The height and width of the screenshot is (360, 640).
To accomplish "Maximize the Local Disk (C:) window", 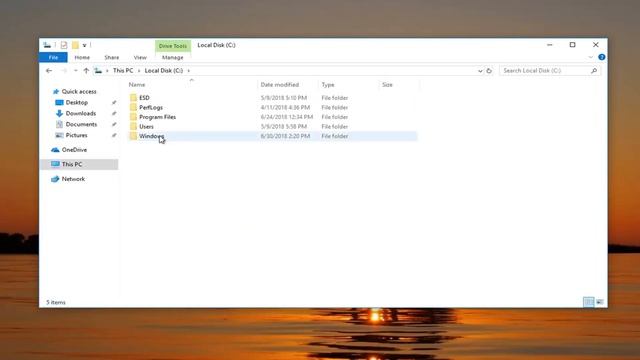I will tap(572, 45).
